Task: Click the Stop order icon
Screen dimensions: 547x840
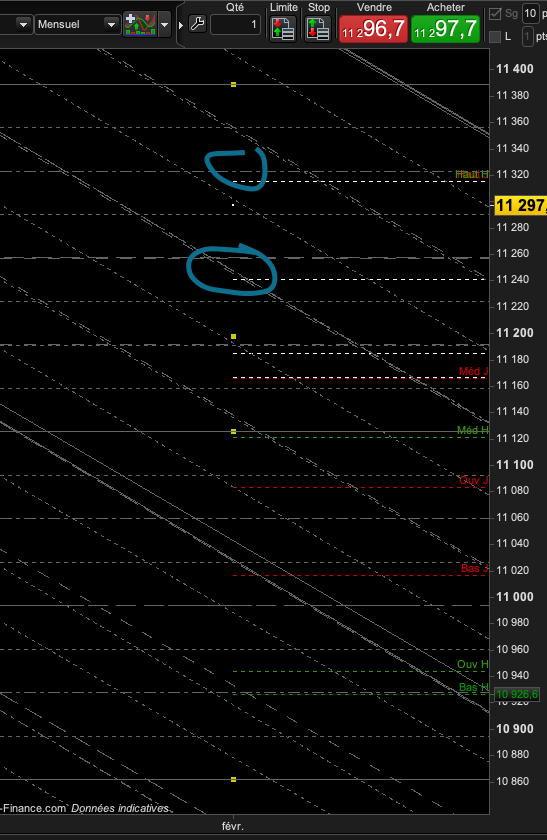Action: coord(318,28)
